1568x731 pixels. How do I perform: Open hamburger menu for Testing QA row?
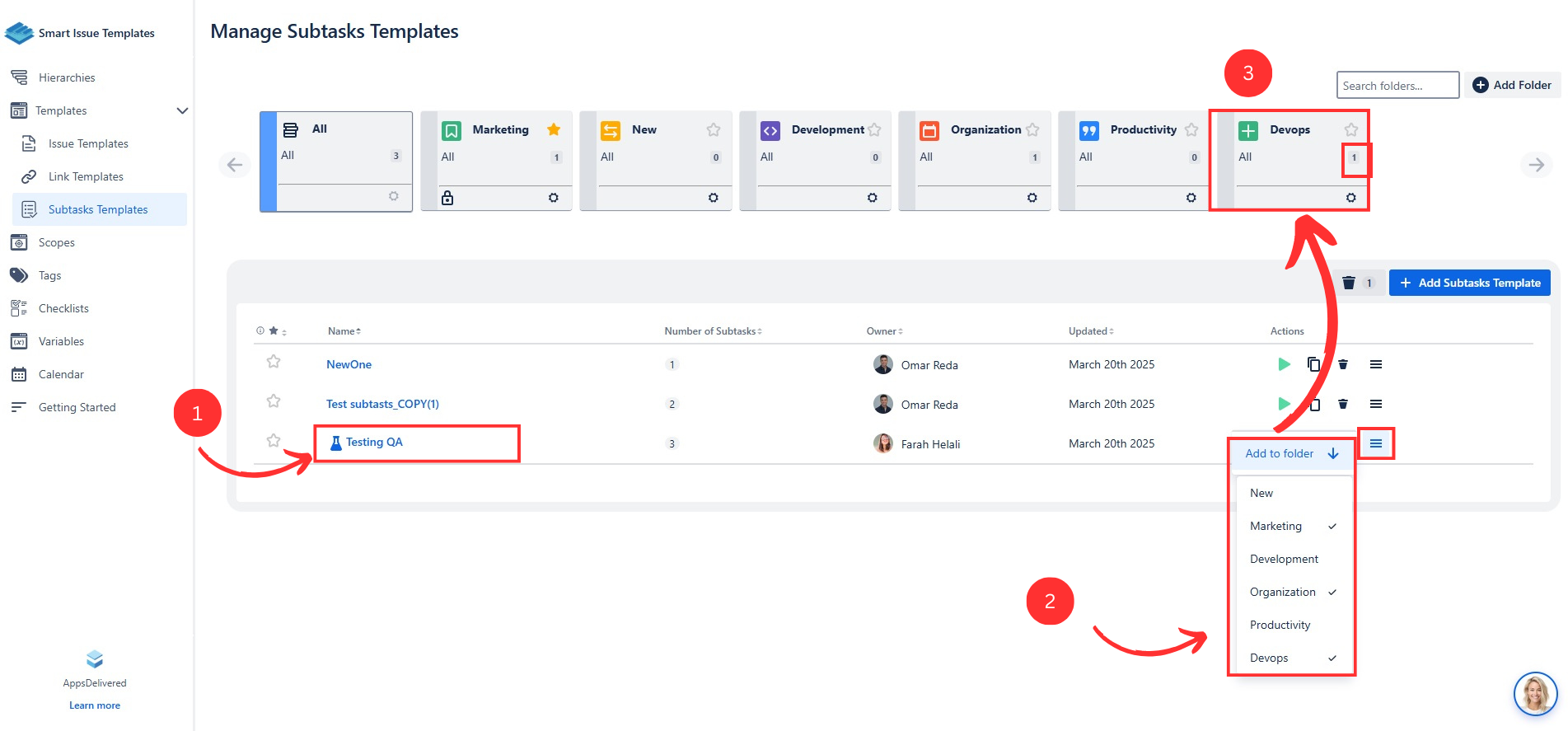tap(1375, 443)
